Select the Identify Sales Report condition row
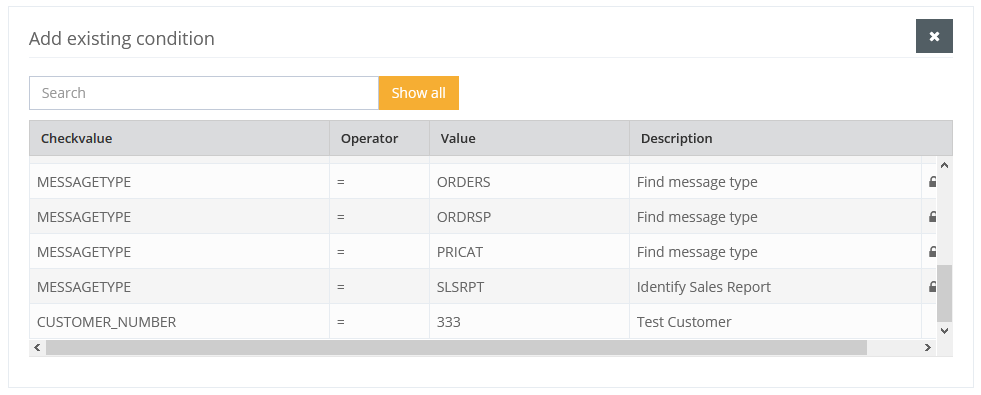Image resolution: width=981 pixels, height=395 pixels. 483,287
